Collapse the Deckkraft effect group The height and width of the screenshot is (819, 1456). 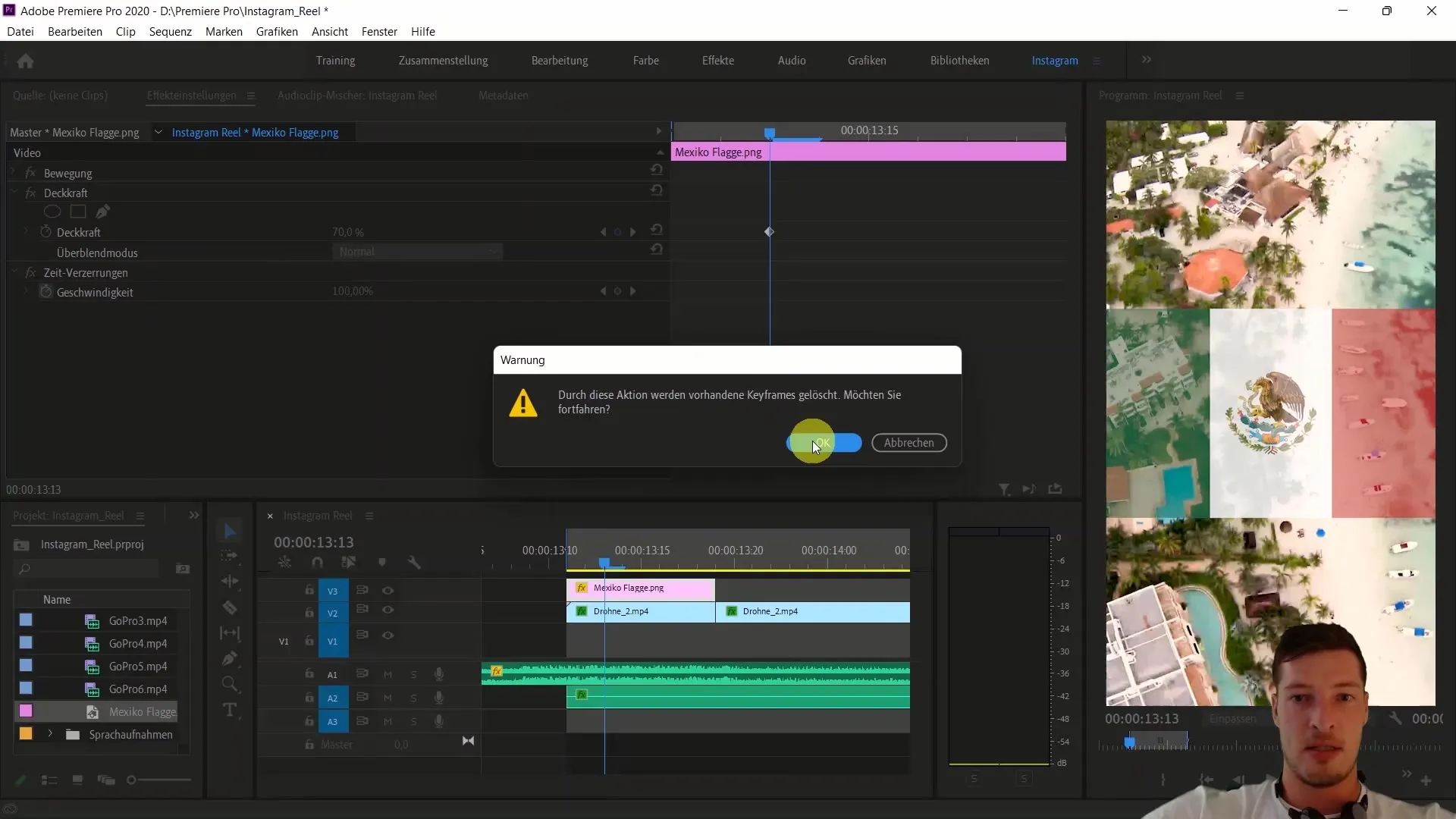pyautogui.click(x=14, y=193)
